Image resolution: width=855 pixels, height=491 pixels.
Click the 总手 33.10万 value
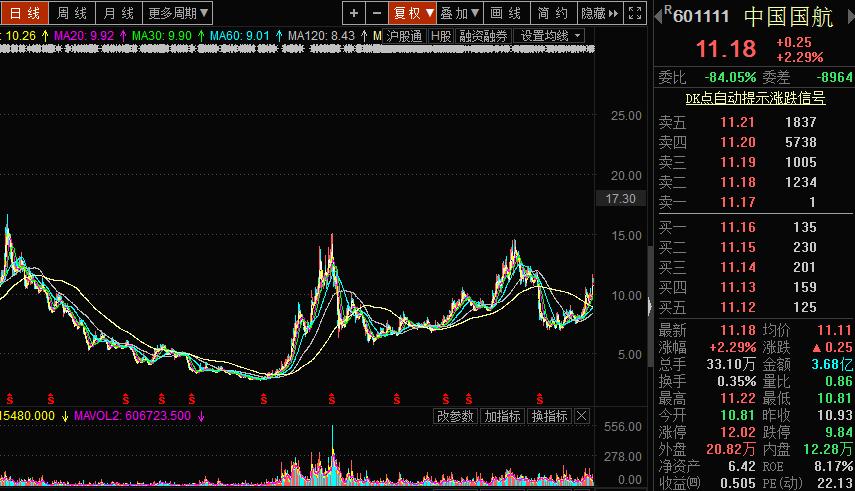pos(731,364)
